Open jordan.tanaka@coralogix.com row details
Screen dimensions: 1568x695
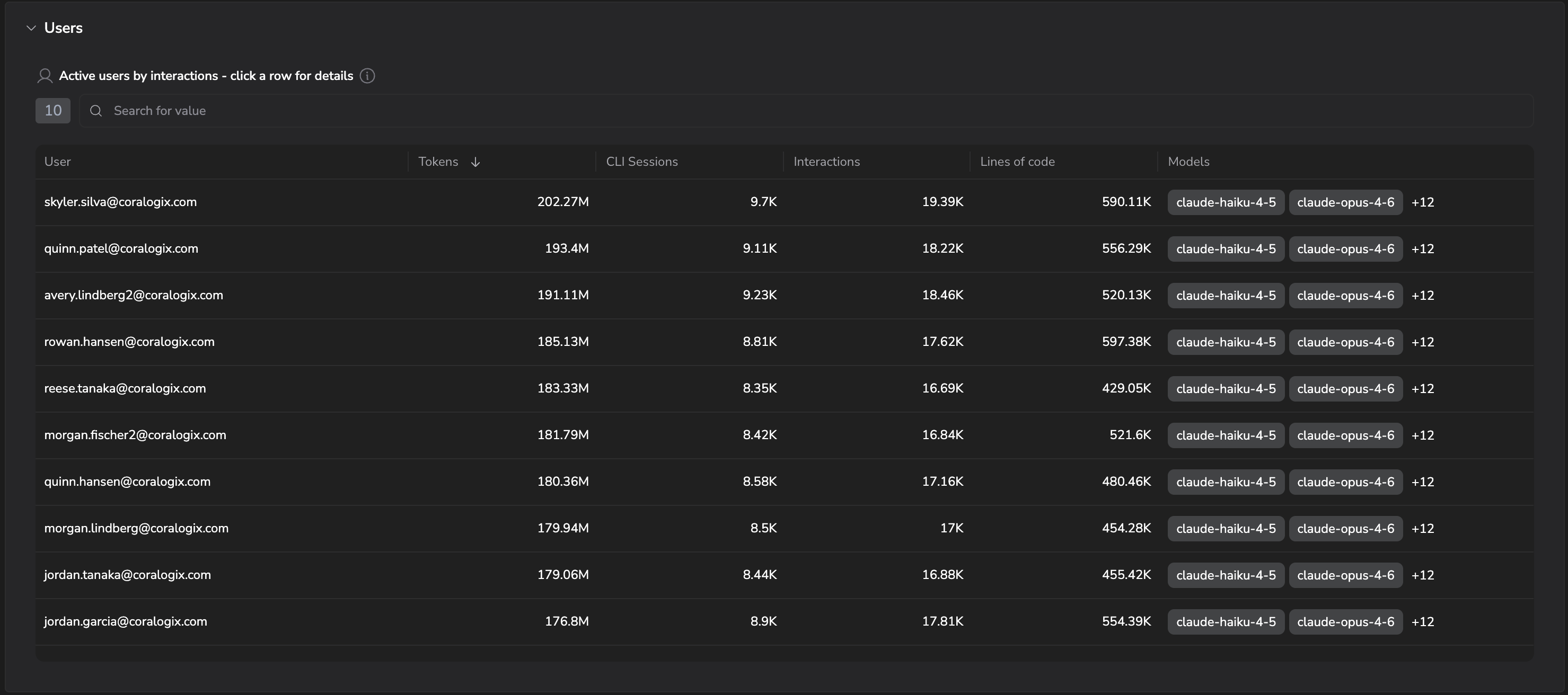pyautogui.click(x=784, y=575)
